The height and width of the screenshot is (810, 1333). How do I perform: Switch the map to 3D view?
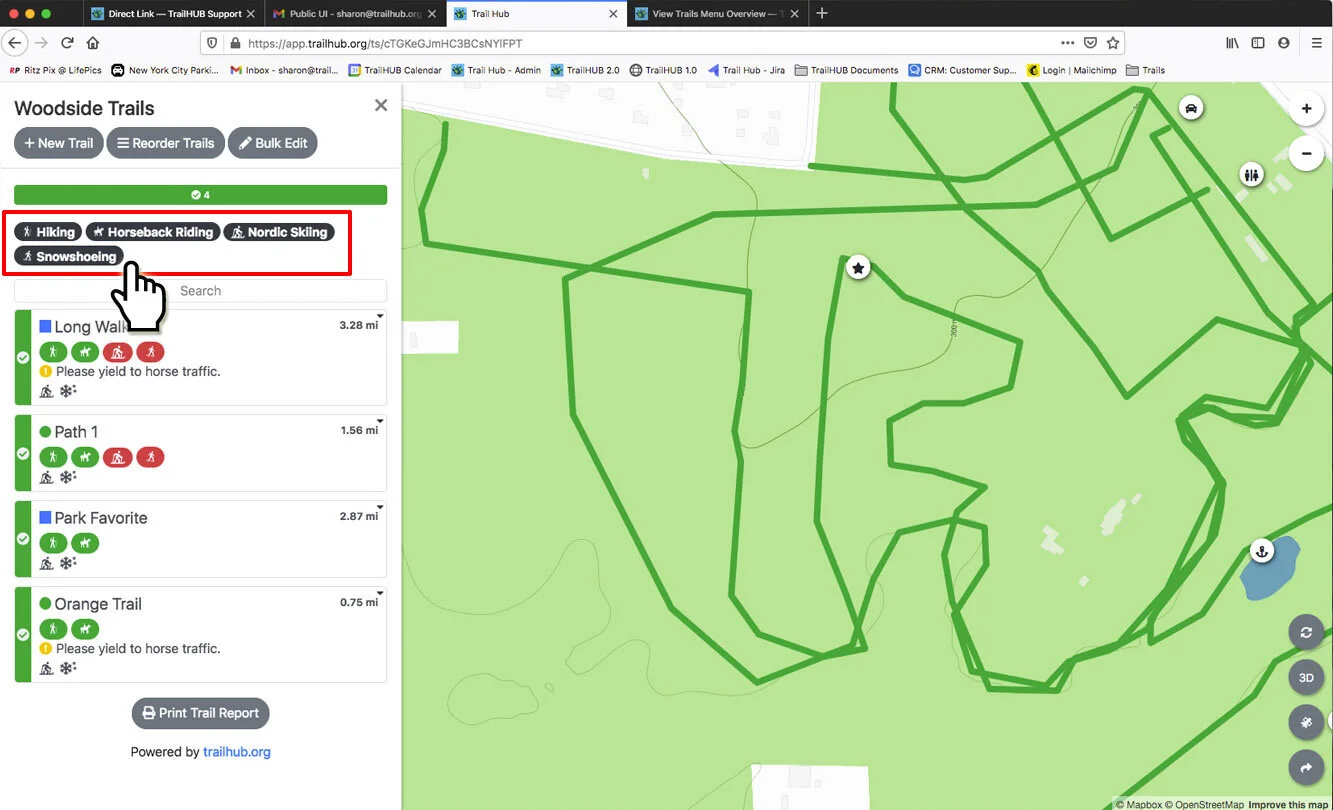pos(1306,677)
